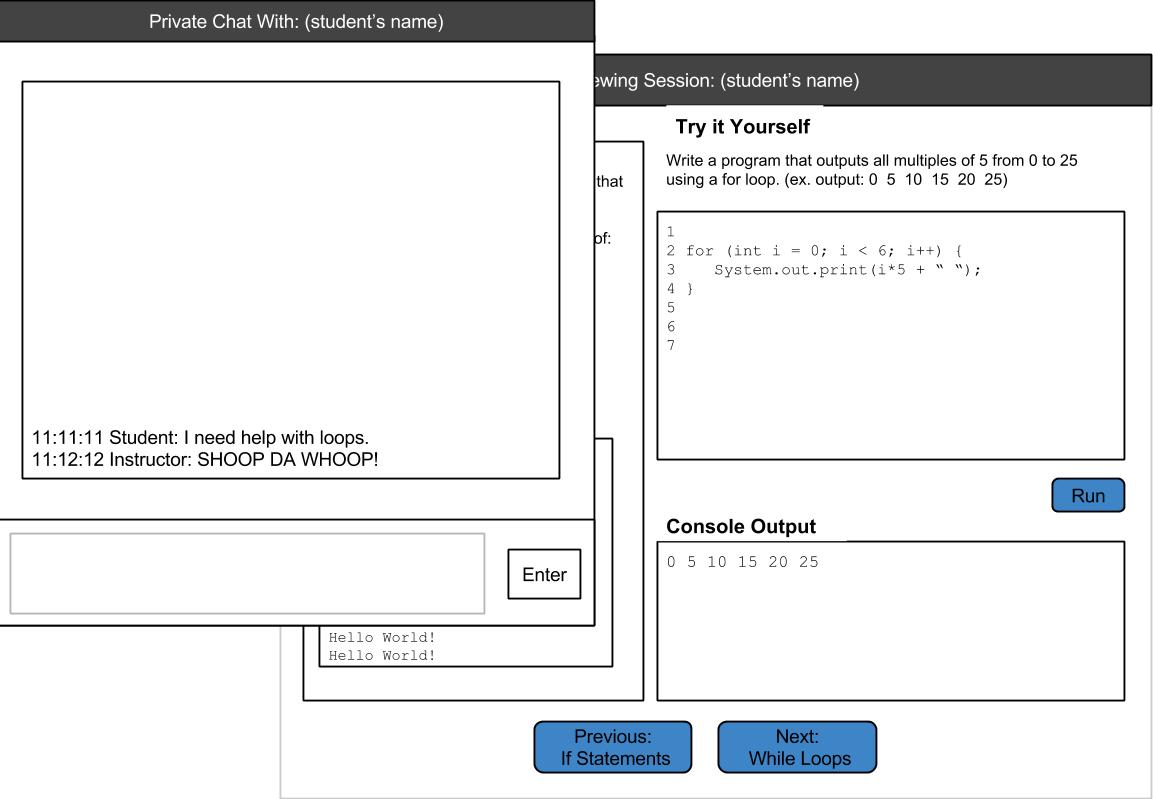Click the Console Output heading
1153x799 pixels.
coord(740,526)
